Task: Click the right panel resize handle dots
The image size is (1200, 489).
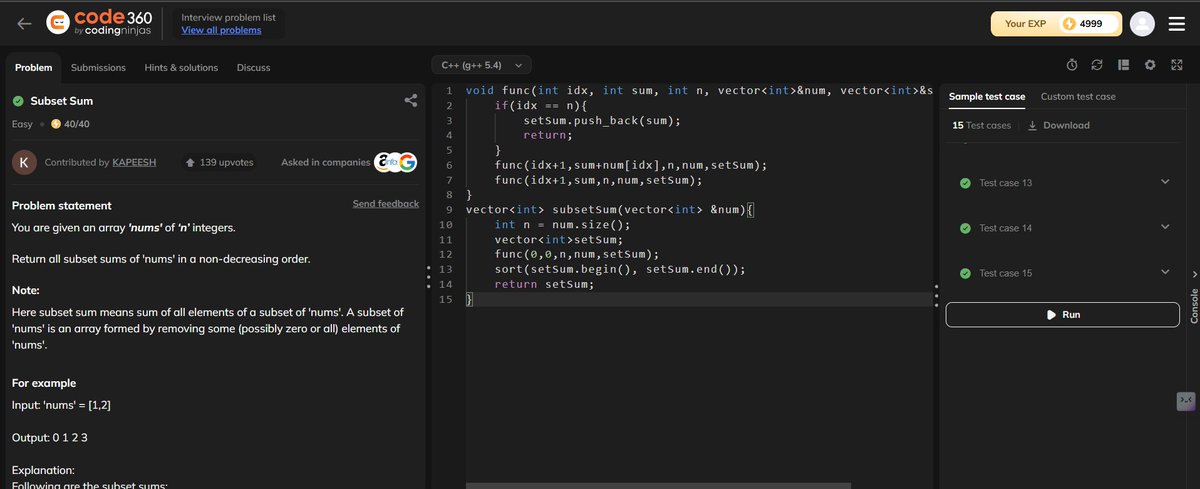Action: click(x=936, y=296)
